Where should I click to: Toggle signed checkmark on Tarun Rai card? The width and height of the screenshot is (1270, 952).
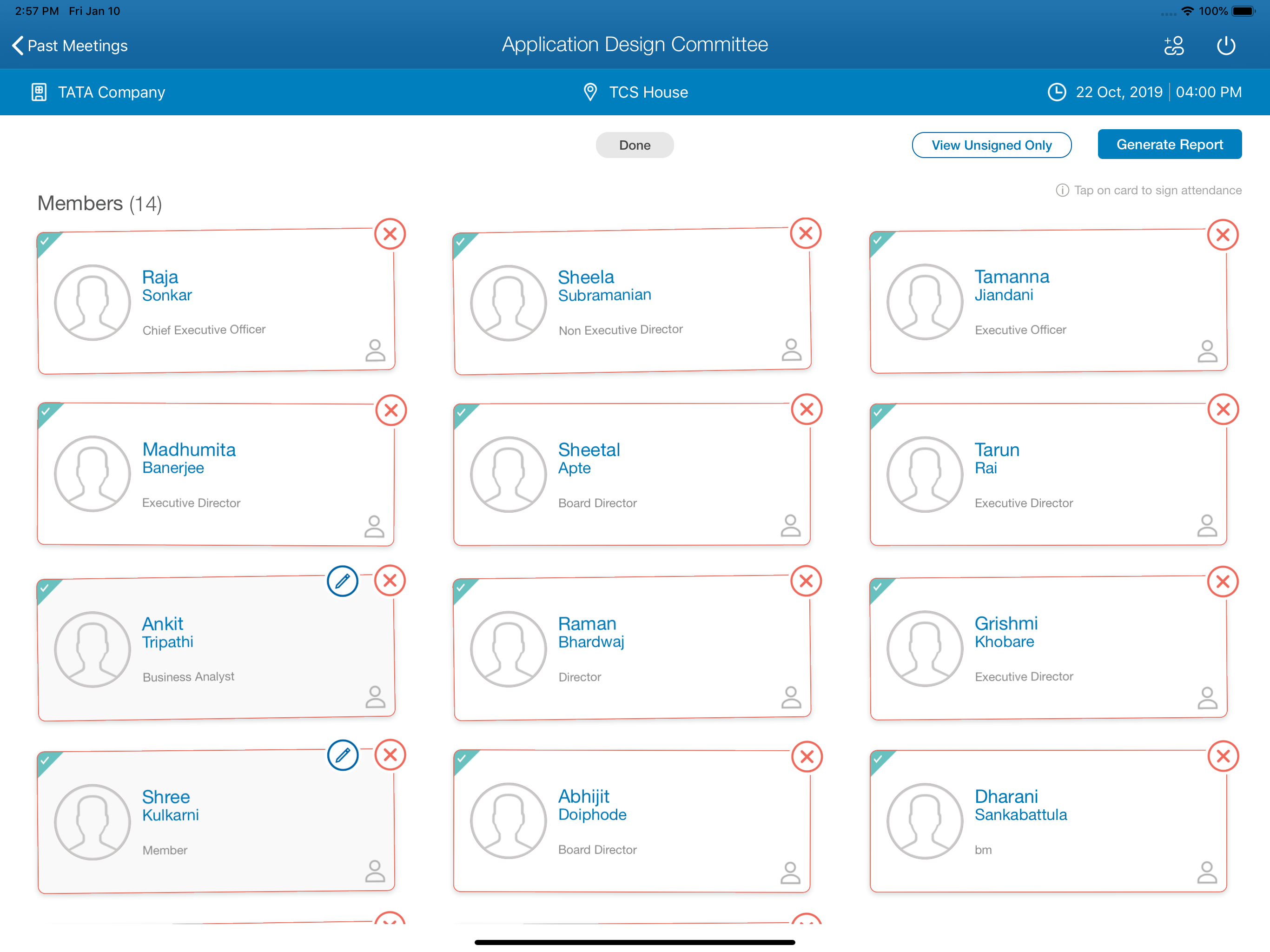pos(879,413)
